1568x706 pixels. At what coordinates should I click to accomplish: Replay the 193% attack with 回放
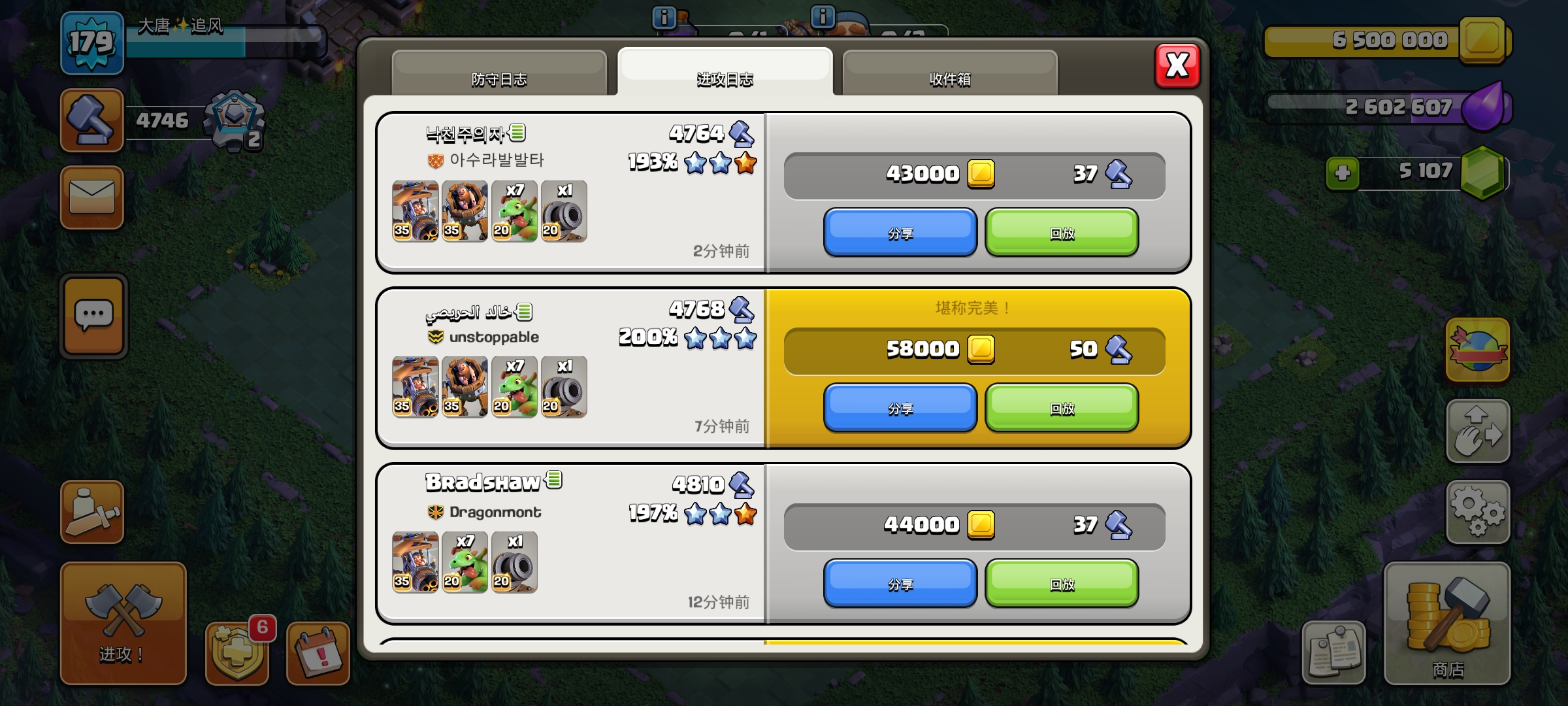click(x=1062, y=233)
